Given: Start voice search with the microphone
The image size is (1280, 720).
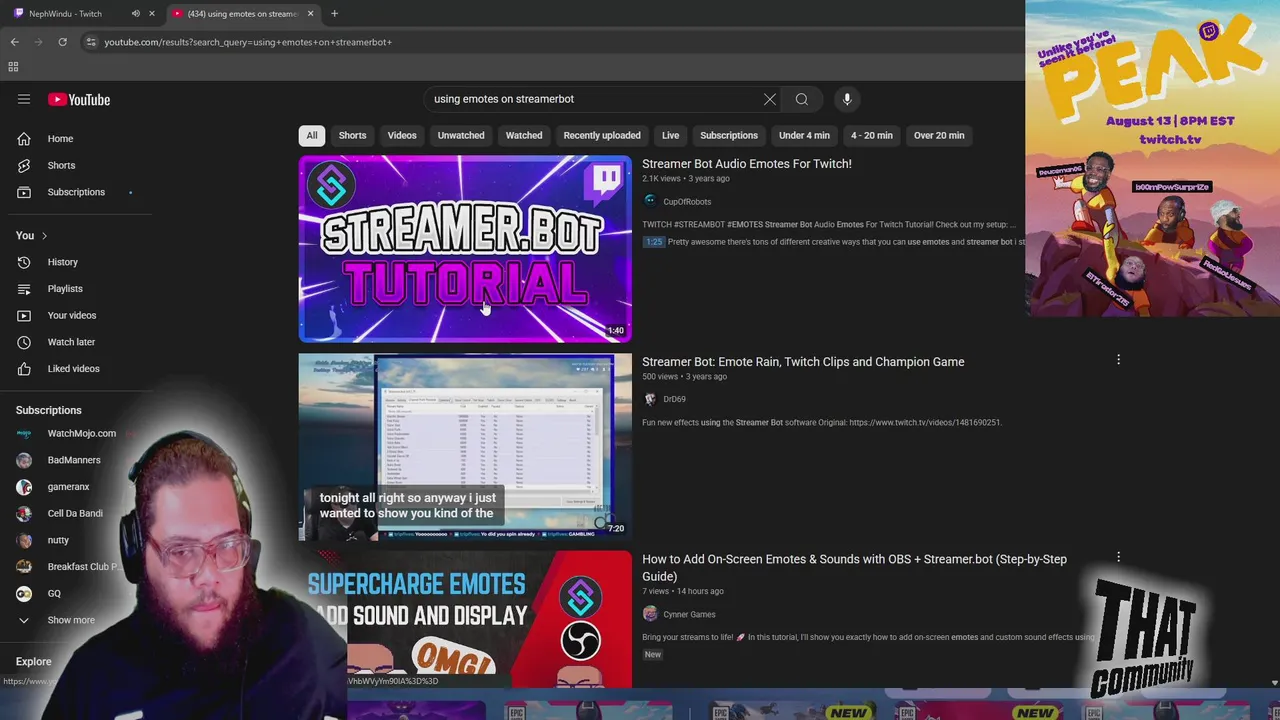Looking at the screenshot, I should (x=847, y=99).
